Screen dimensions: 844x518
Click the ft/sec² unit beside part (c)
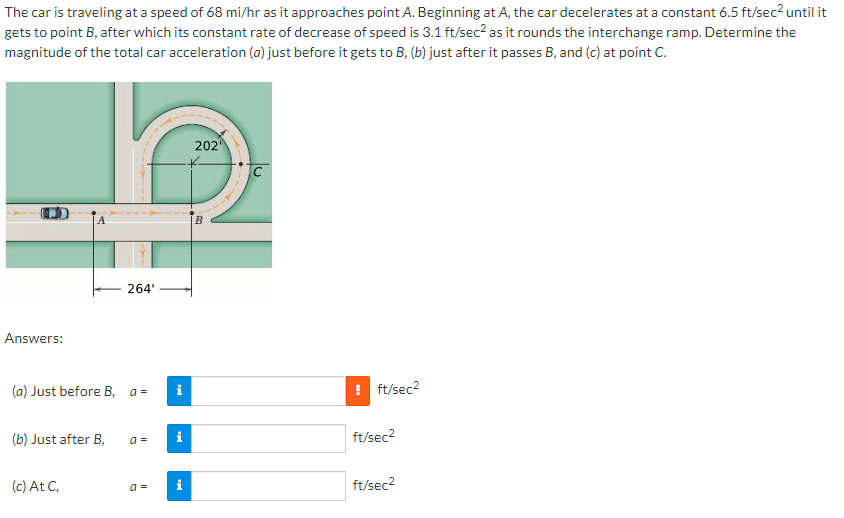click(x=374, y=484)
